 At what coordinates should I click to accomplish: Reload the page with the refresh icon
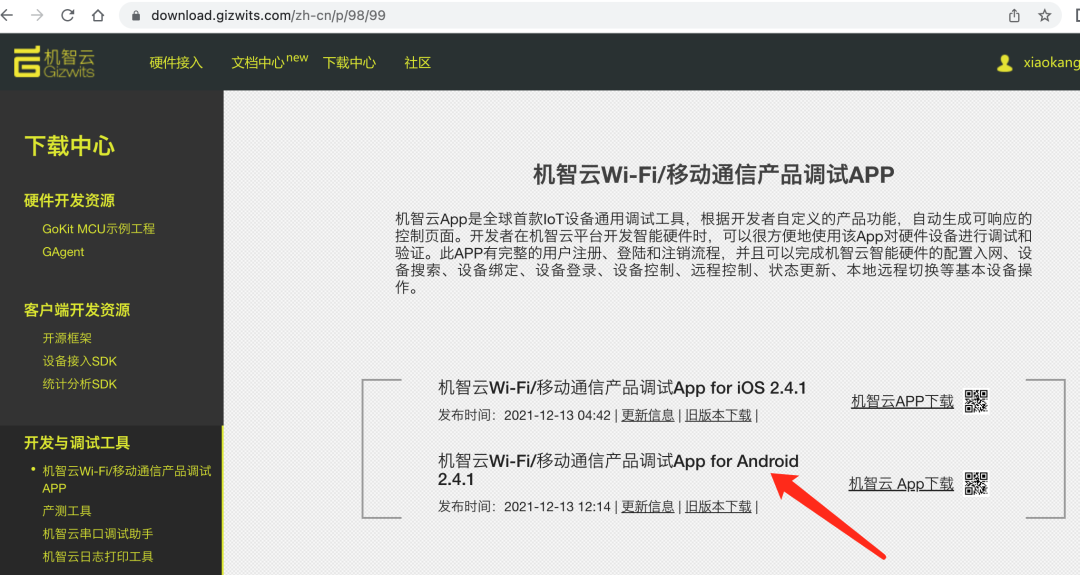pos(68,15)
